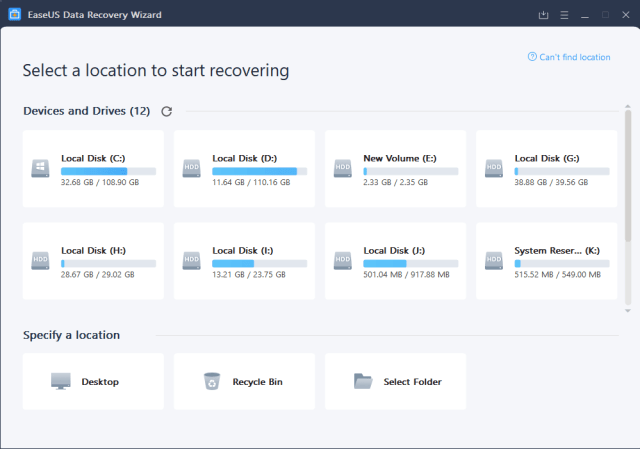
Task: Select the System Reser... (K:) label
Action: pos(557,251)
